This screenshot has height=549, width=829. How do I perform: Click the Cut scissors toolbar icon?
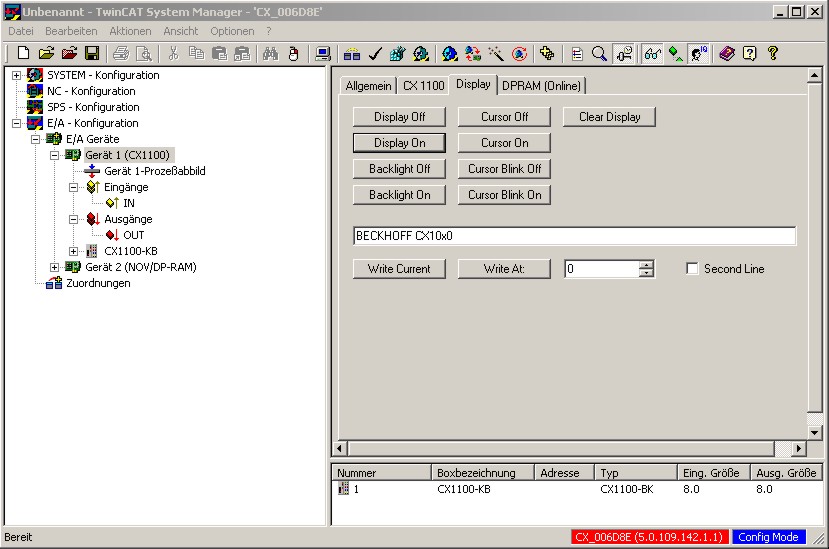[173, 53]
